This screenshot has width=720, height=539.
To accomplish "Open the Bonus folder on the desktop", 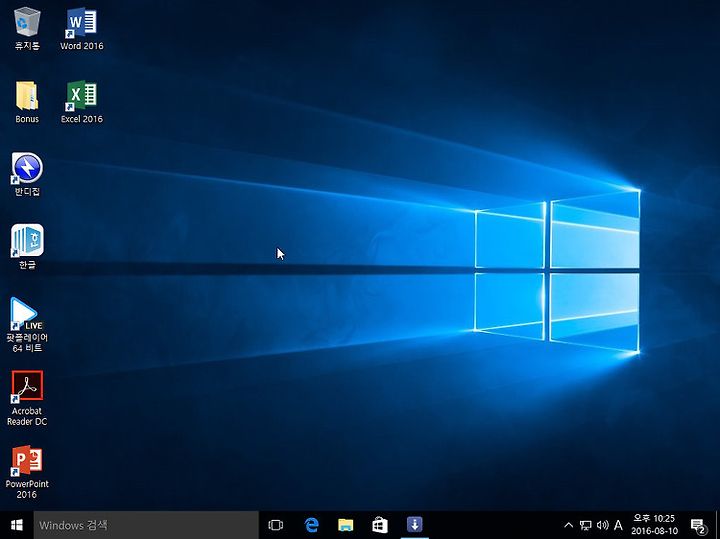I will click(x=27, y=101).
